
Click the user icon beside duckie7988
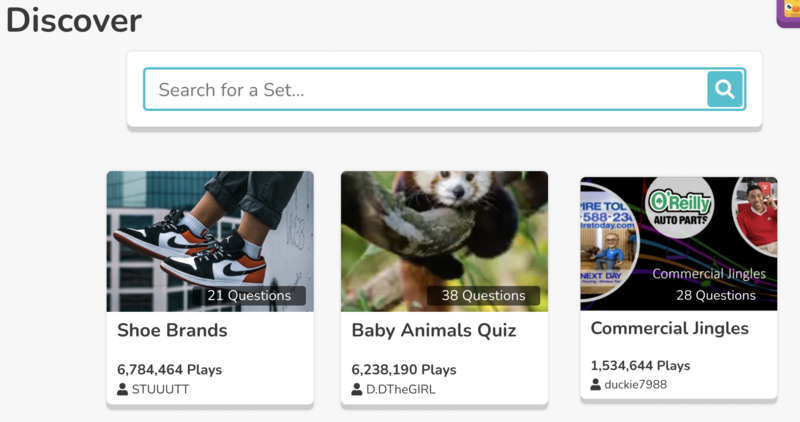coord(596,384)
